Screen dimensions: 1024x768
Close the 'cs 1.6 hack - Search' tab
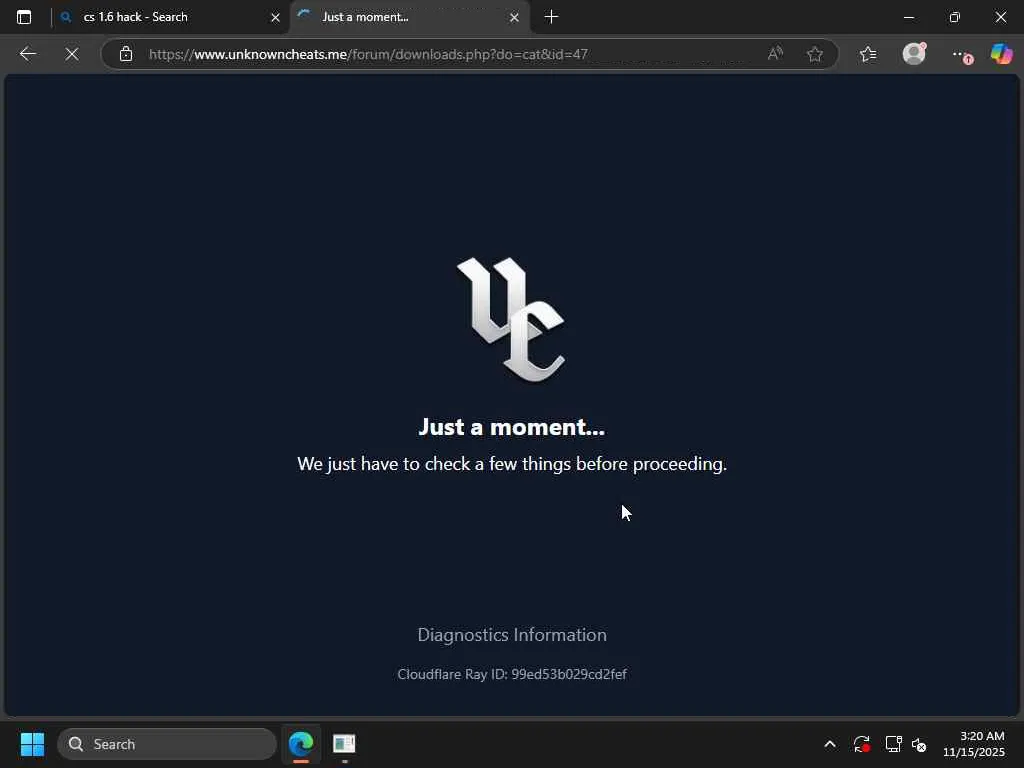tap(275, 18)
